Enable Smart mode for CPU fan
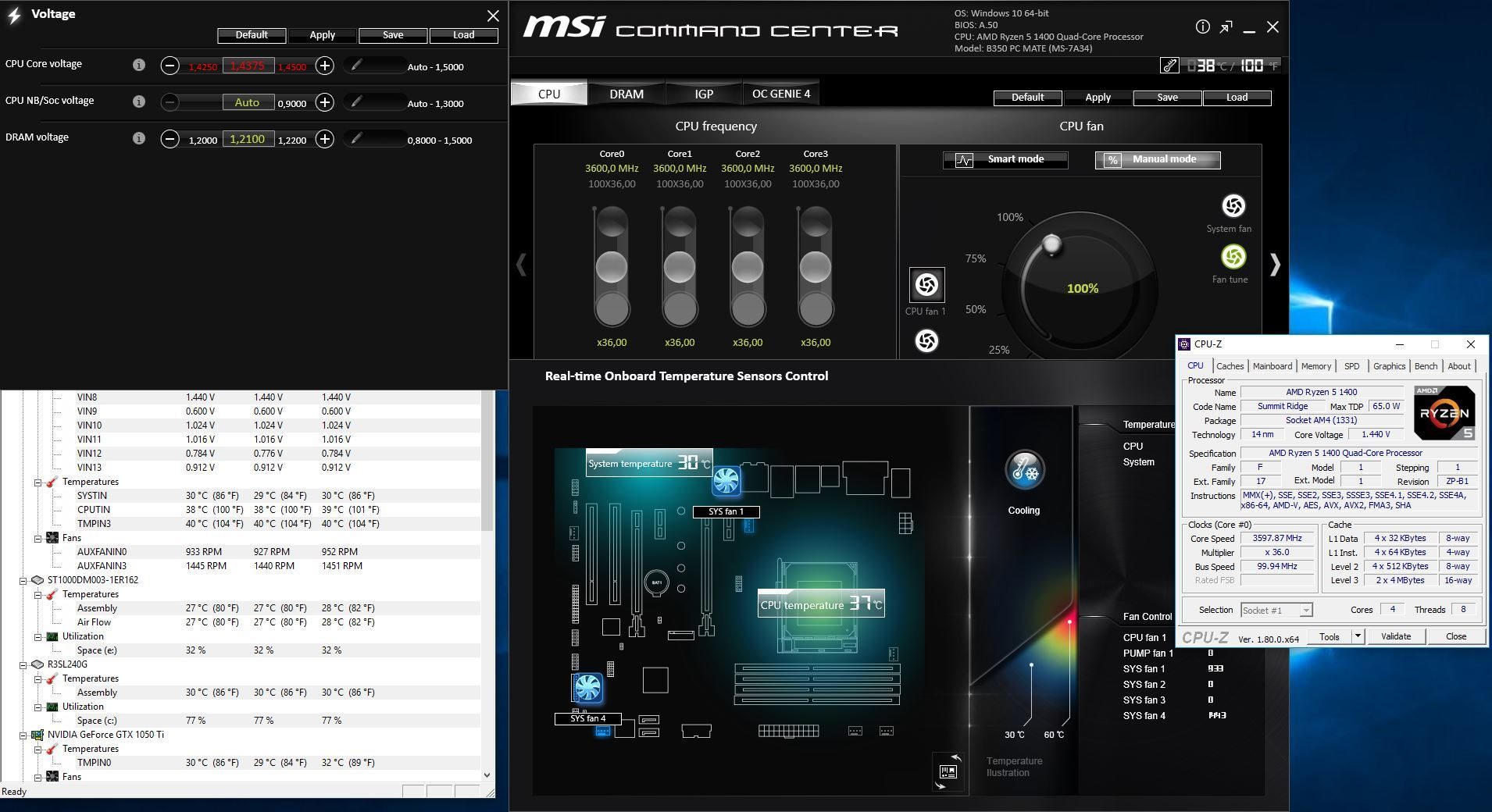The image size is (1492, 812). click(1005, 160)
